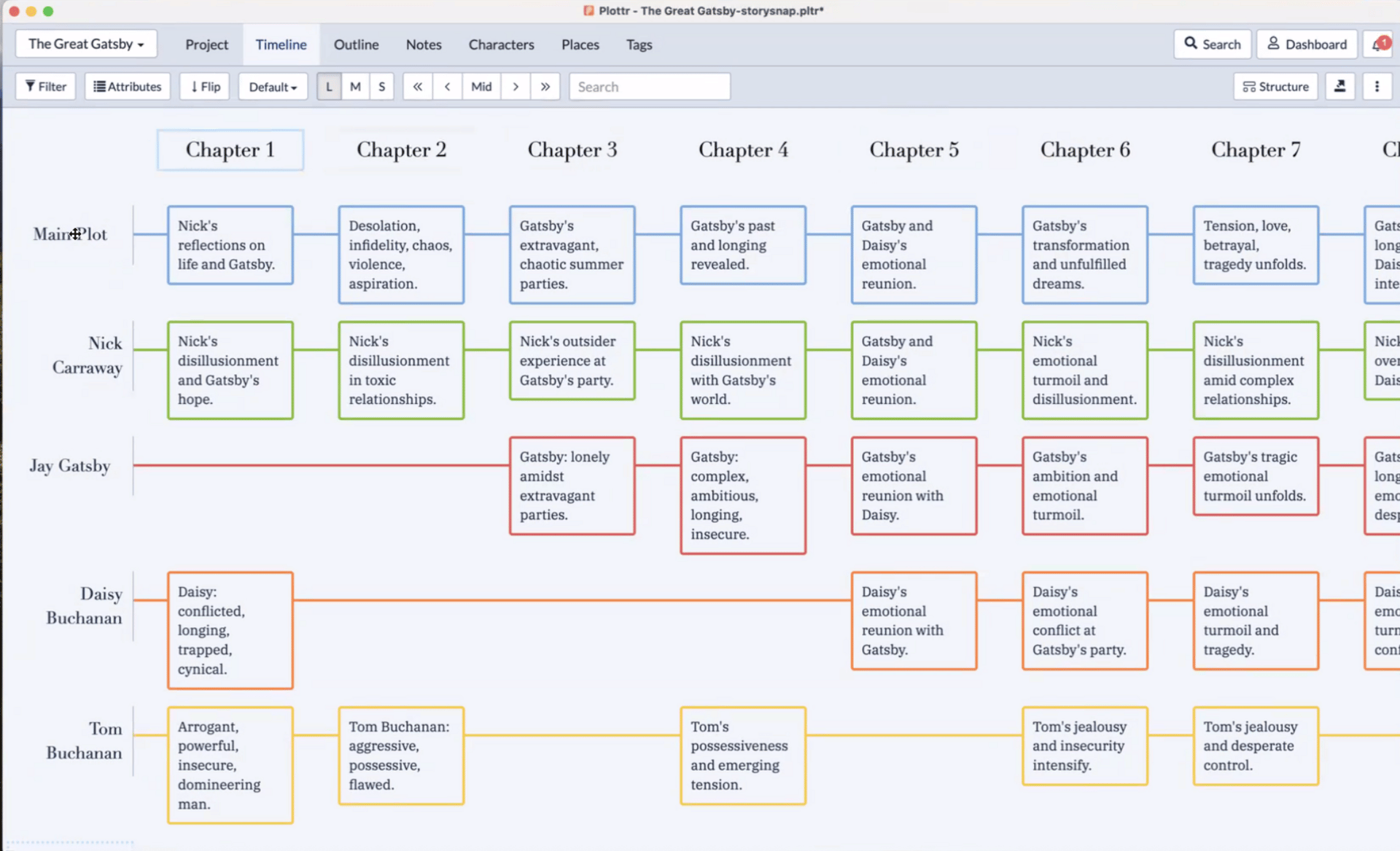This screenshot has width=1400, height=851.
Task: Switch to the Places tab
Action: 580,44
